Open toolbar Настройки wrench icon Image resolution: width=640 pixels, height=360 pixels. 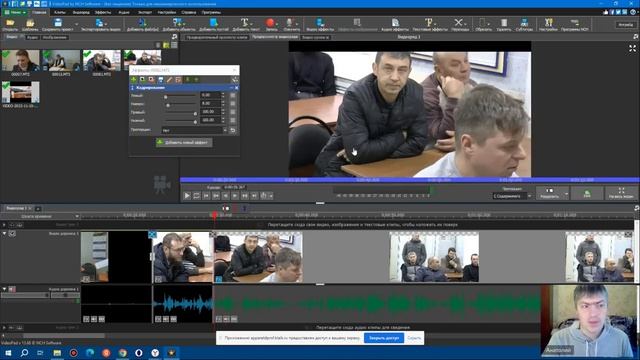click(x=548, y=24)
